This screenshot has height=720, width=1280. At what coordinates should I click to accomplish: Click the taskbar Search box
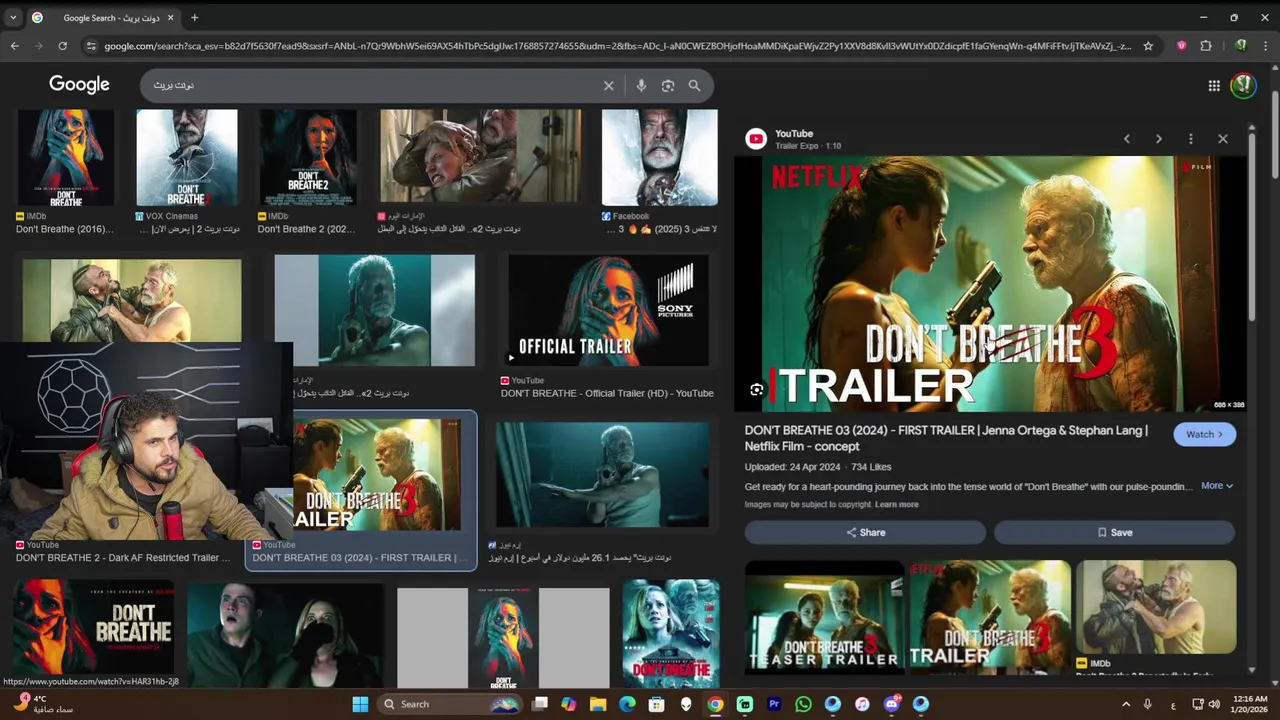click(450, 704)
